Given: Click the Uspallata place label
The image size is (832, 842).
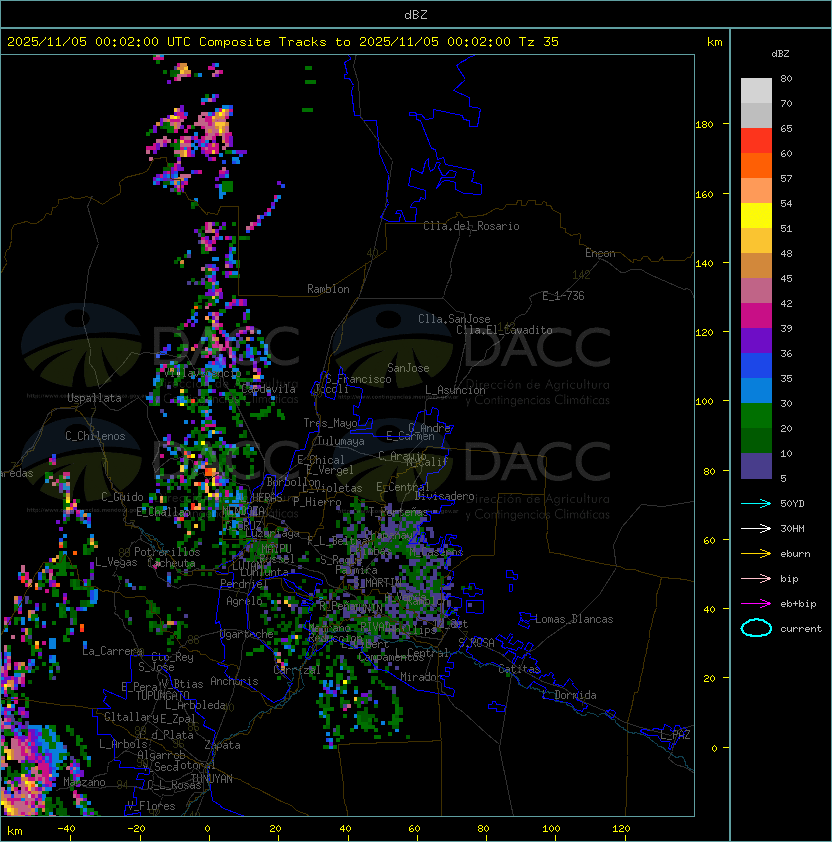Looking at the screenshot, I should point(94,398).
